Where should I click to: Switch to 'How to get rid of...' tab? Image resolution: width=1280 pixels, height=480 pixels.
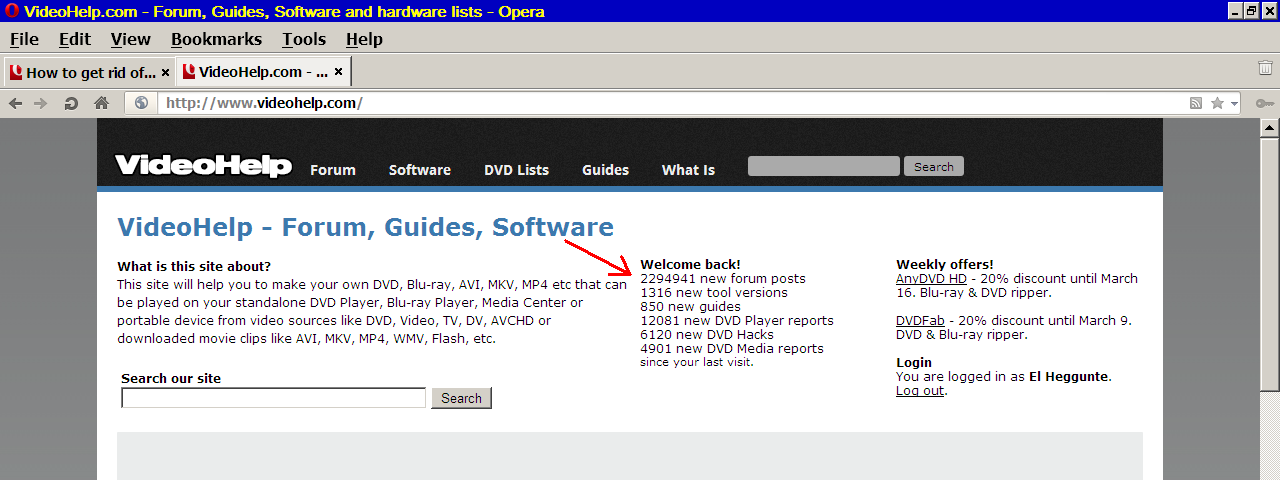[x=90, y=72]
